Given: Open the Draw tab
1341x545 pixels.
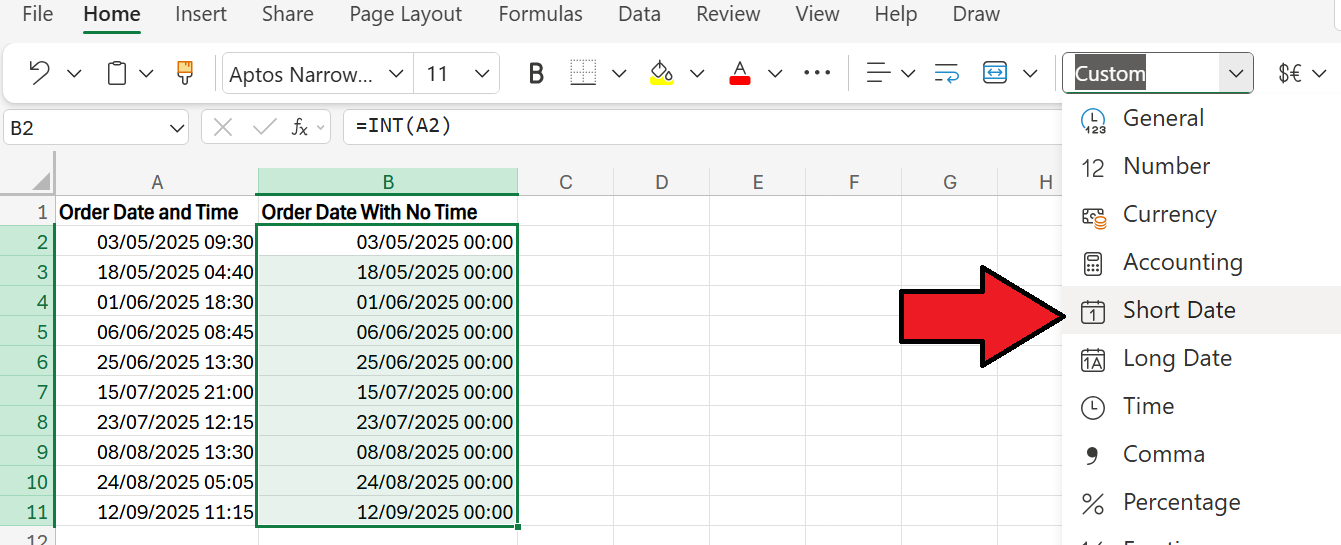Looking at the screenshot, I should tap(976, 14).
